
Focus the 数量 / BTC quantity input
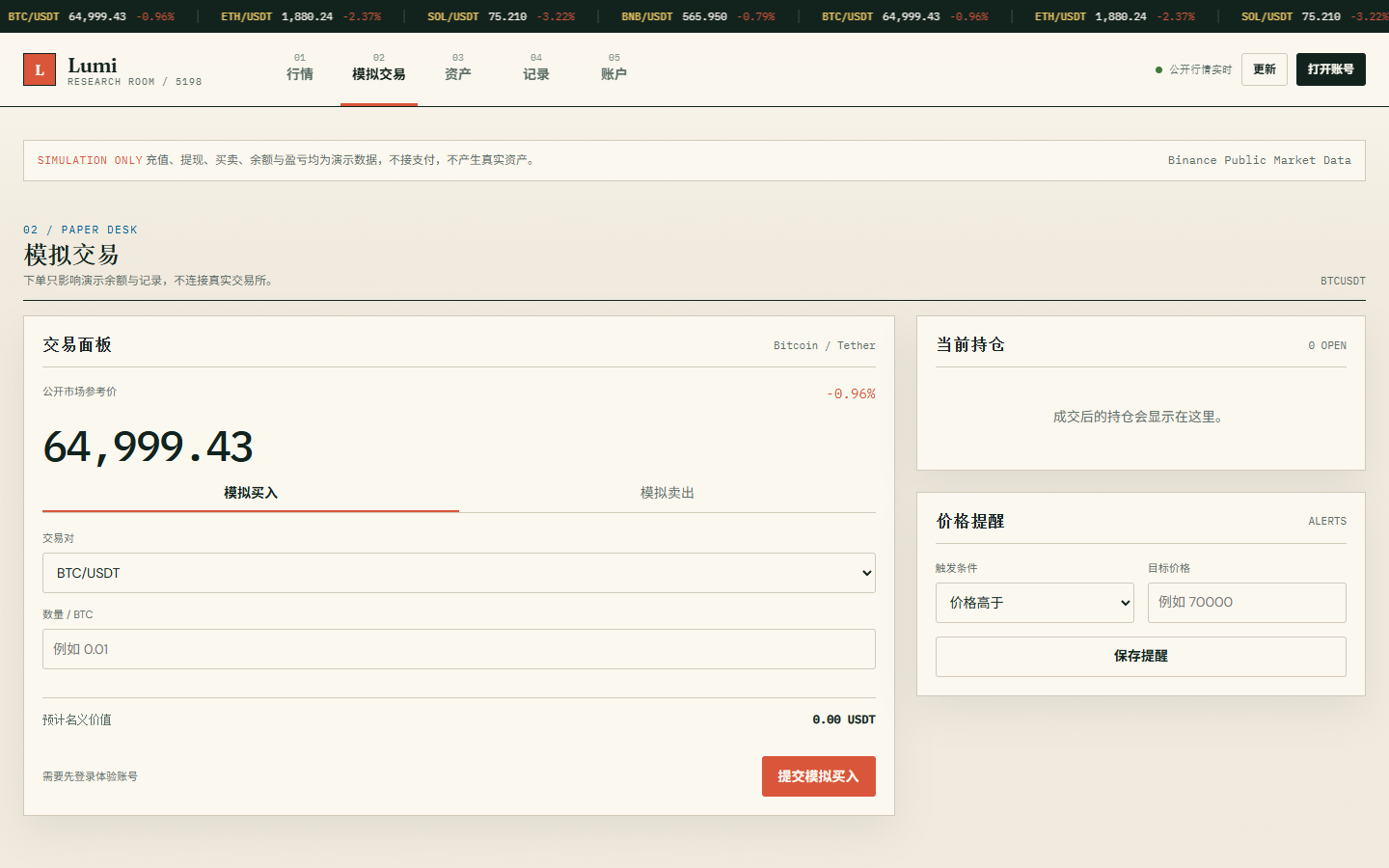coord(459,649)
